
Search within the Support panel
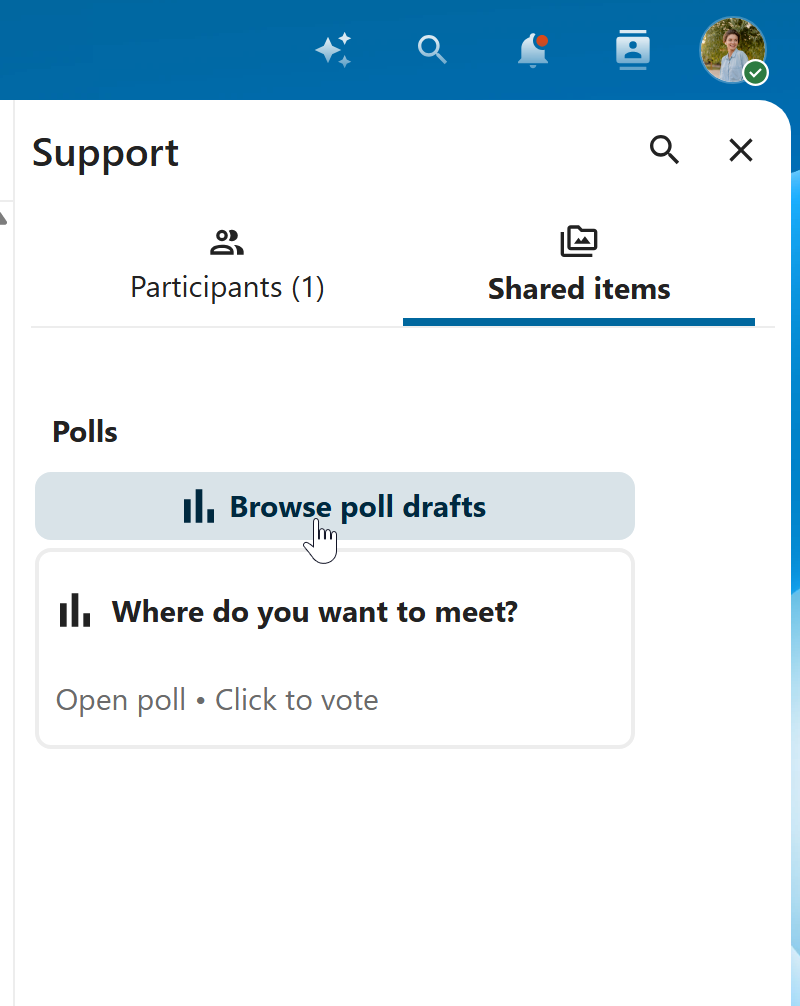[665, 150]
